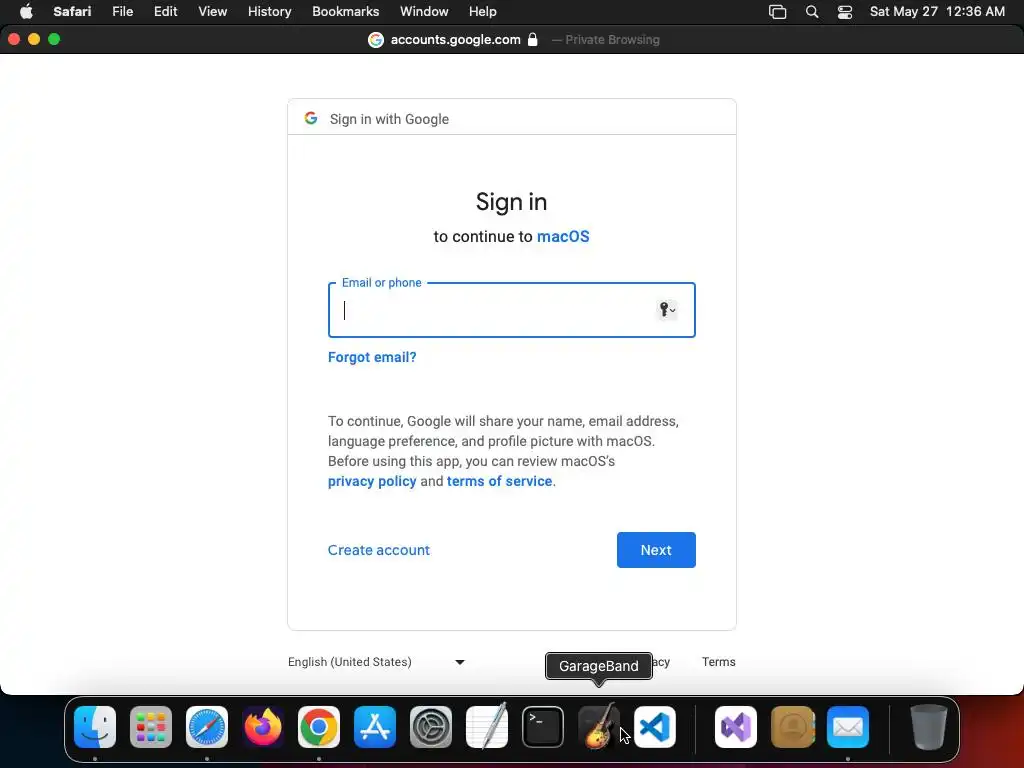The height and width of the screenshot is (768, 1024).
Task: Click the Google favicon in address bar
Action: [376, 40]
